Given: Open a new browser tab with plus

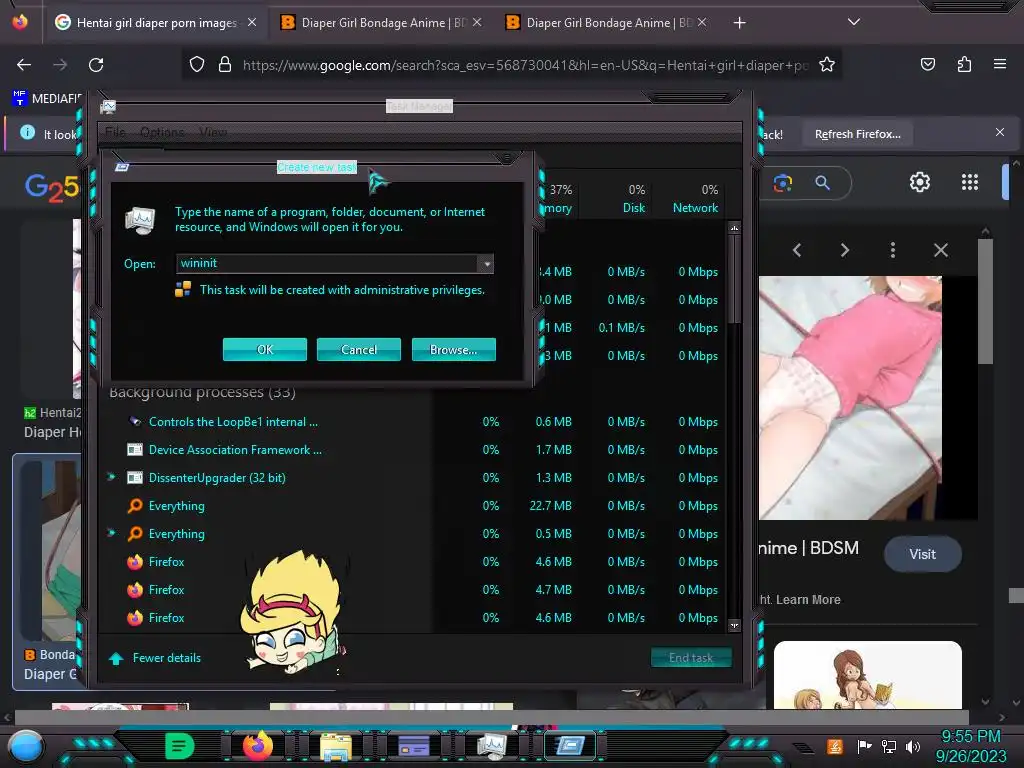Looking at the screenshot, I should (739, 23).
